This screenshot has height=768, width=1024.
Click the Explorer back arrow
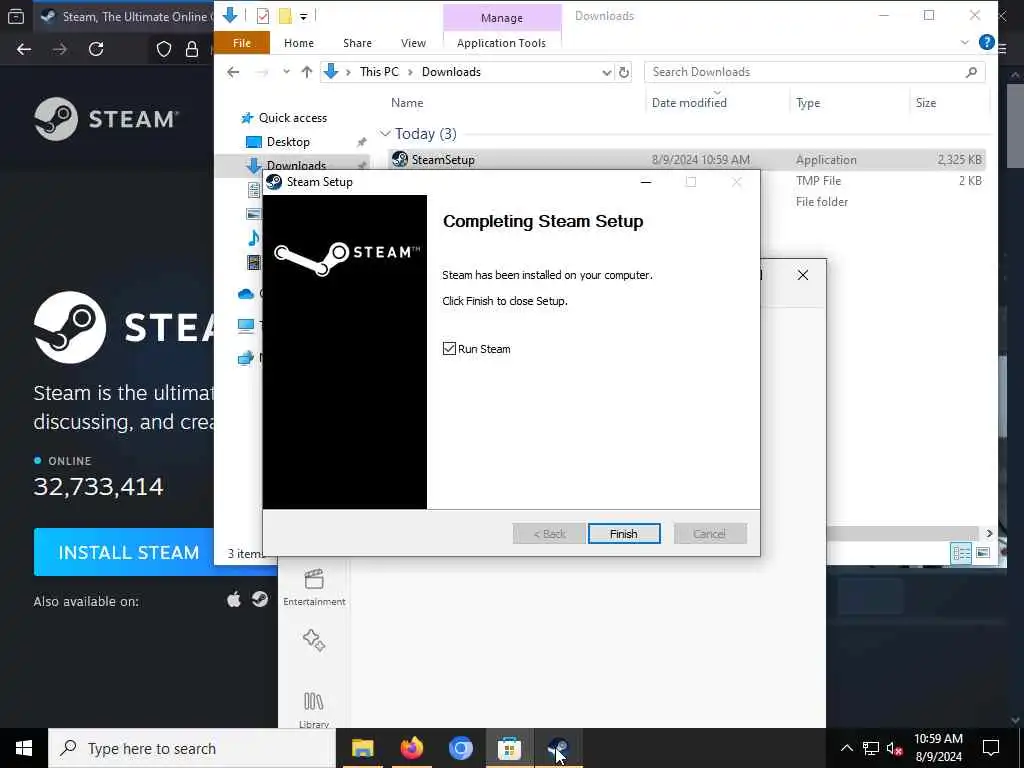pyautogui.click(x=233, y=72)
